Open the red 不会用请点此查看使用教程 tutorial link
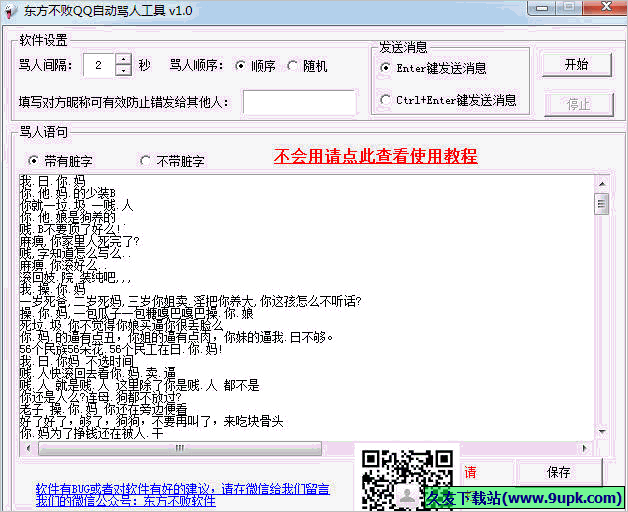The height and width of the screenshot is (512, 628). (x=376, y=156)
